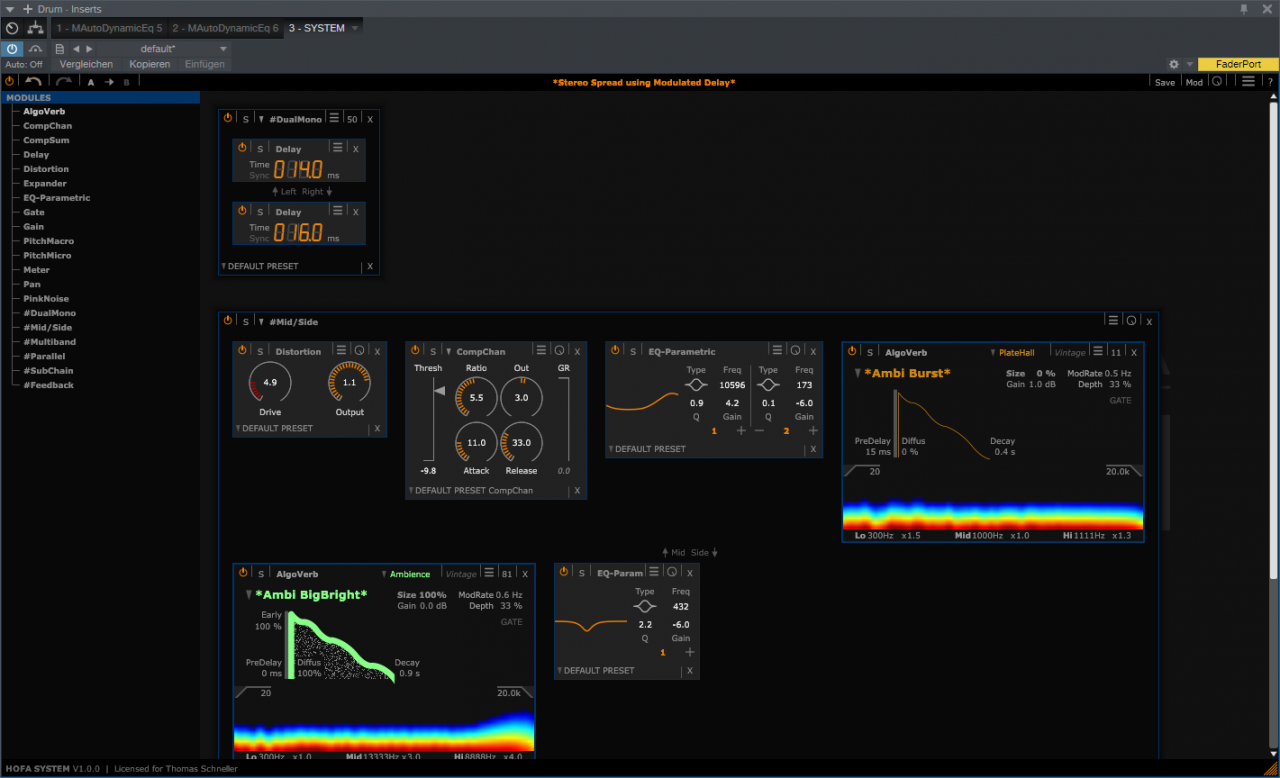This screenshot has height=778, width=1280.
Task: Select PinkNoise in the modules list
Action: tap(46, 299)
